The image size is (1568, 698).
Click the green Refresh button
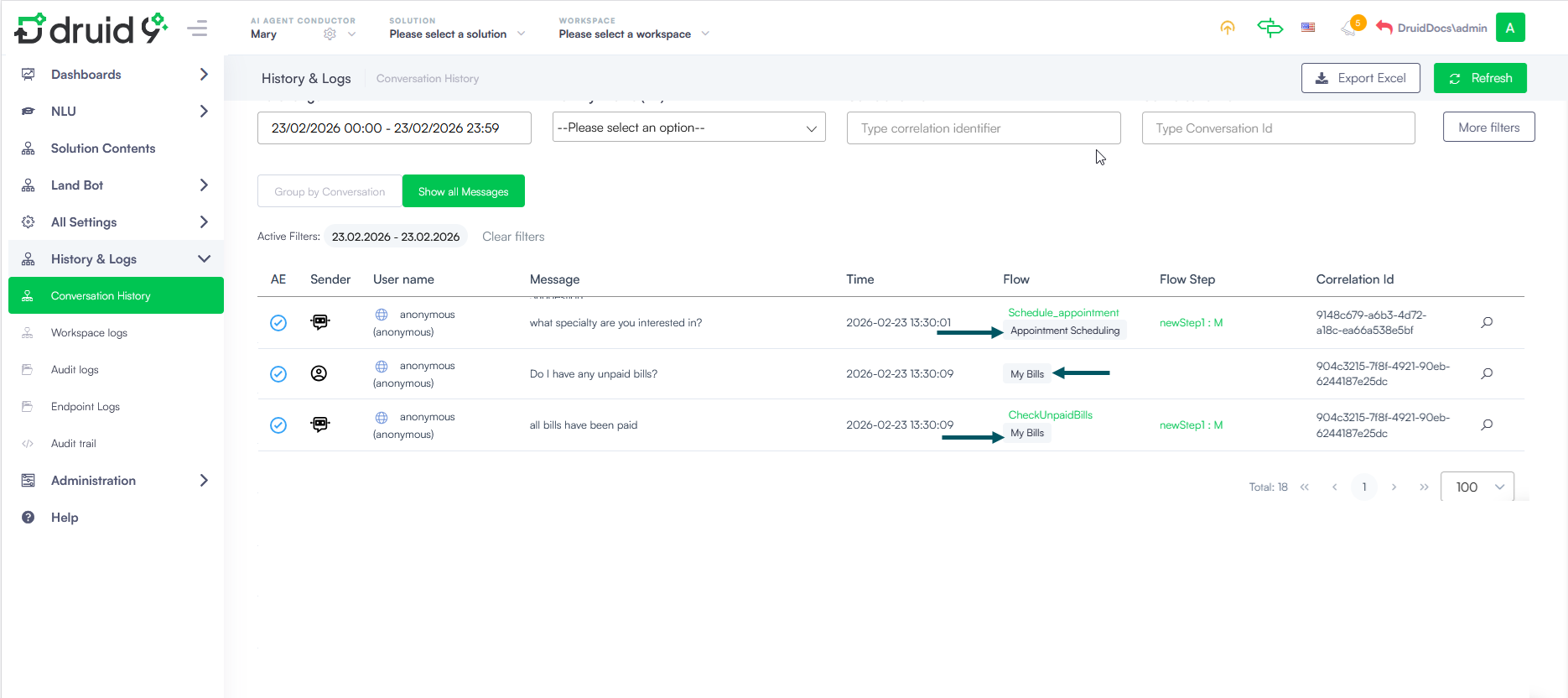tap(1479, 78)
